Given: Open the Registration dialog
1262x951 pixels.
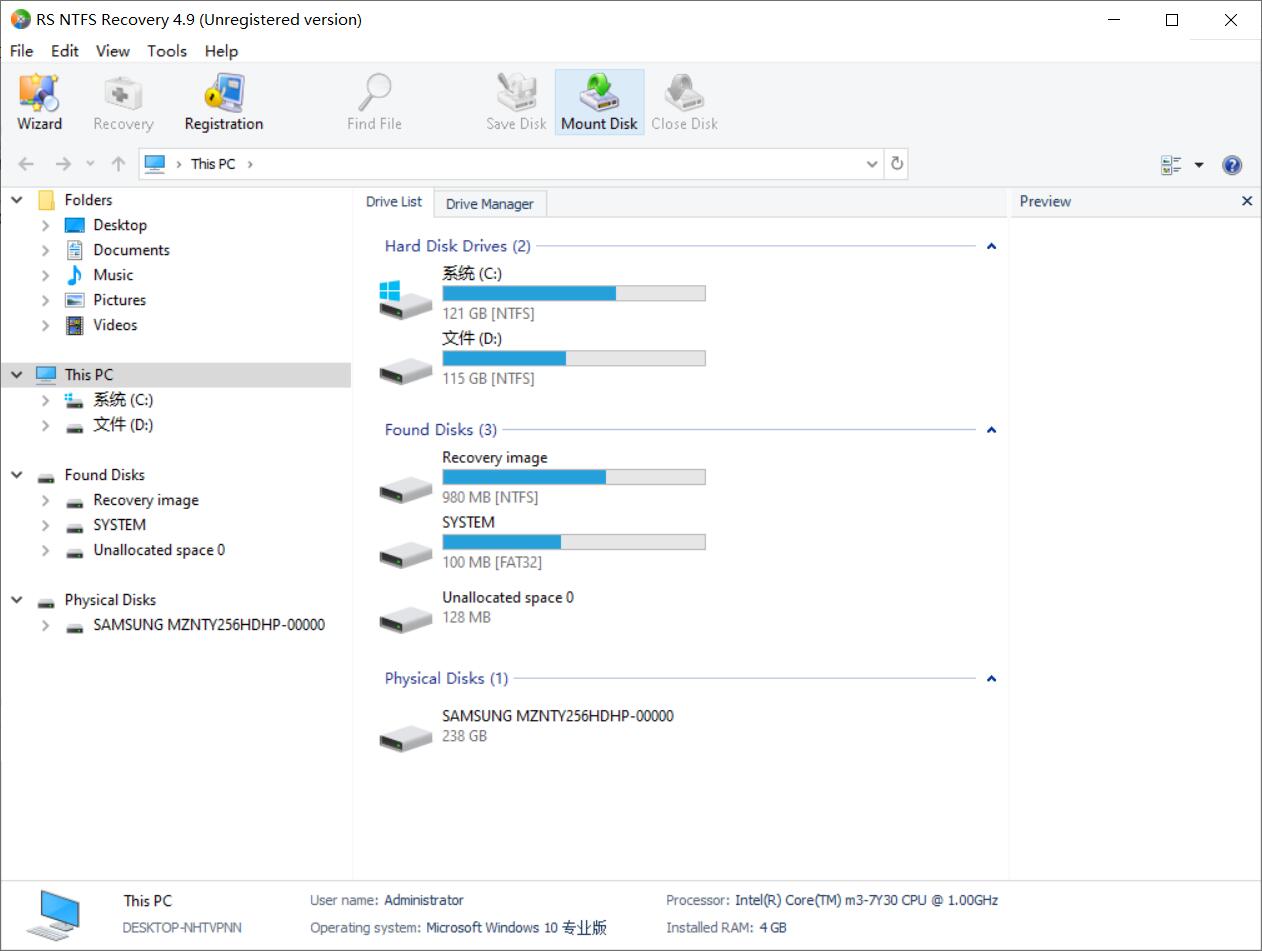Looking at the screenshot, I should coord(224,102).
